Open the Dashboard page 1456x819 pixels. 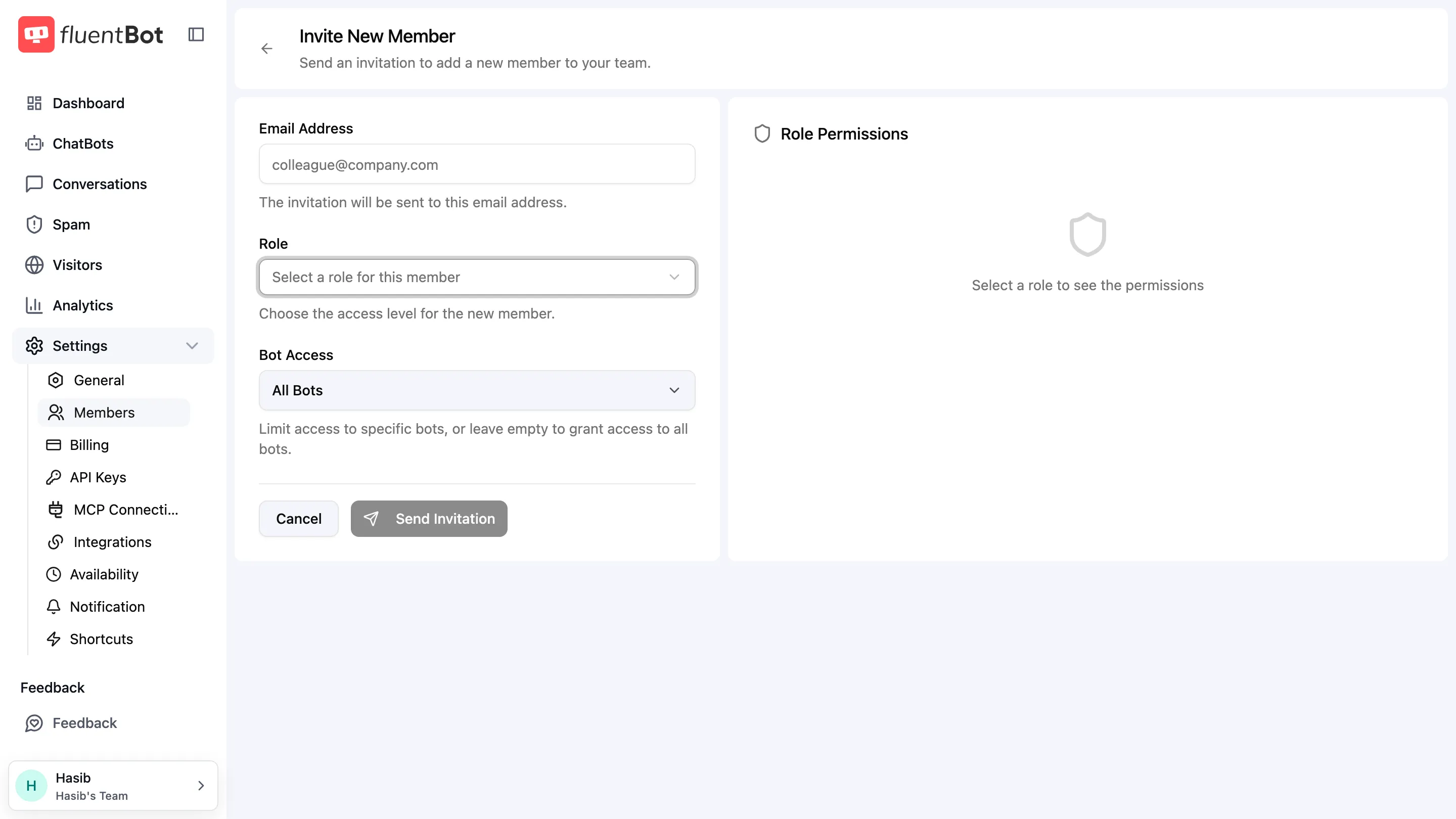point(113,103)
